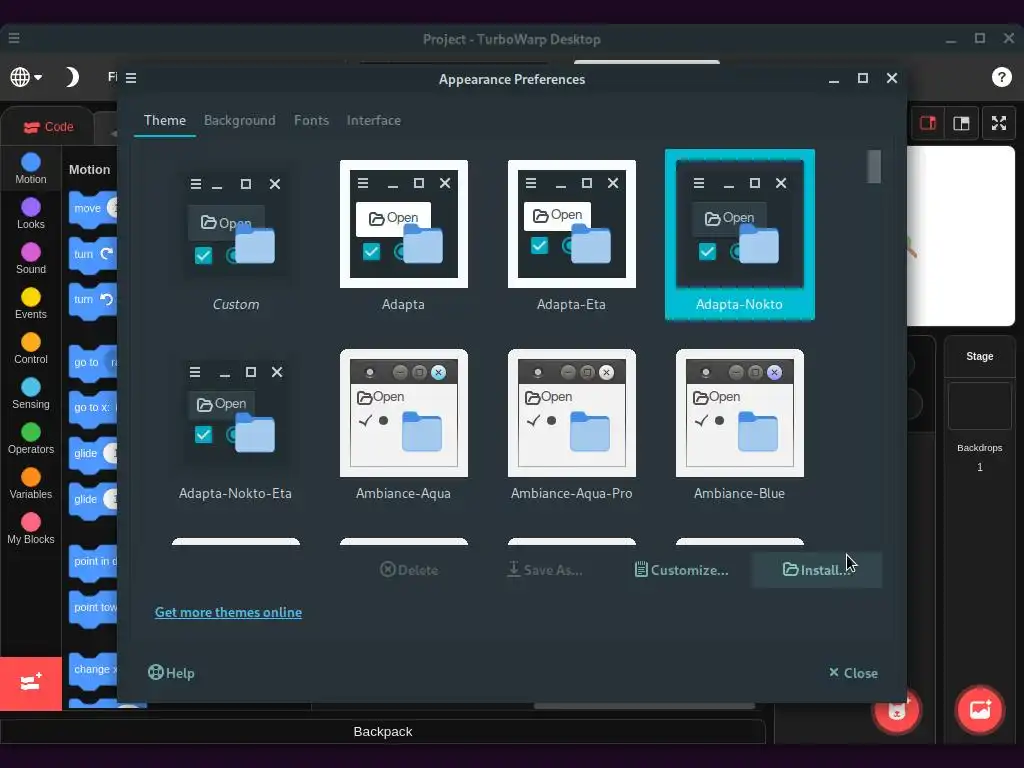This screenshot has height=768, width=1024.
Task: Switch to small stage layout icon
Action: click(928, 123)
